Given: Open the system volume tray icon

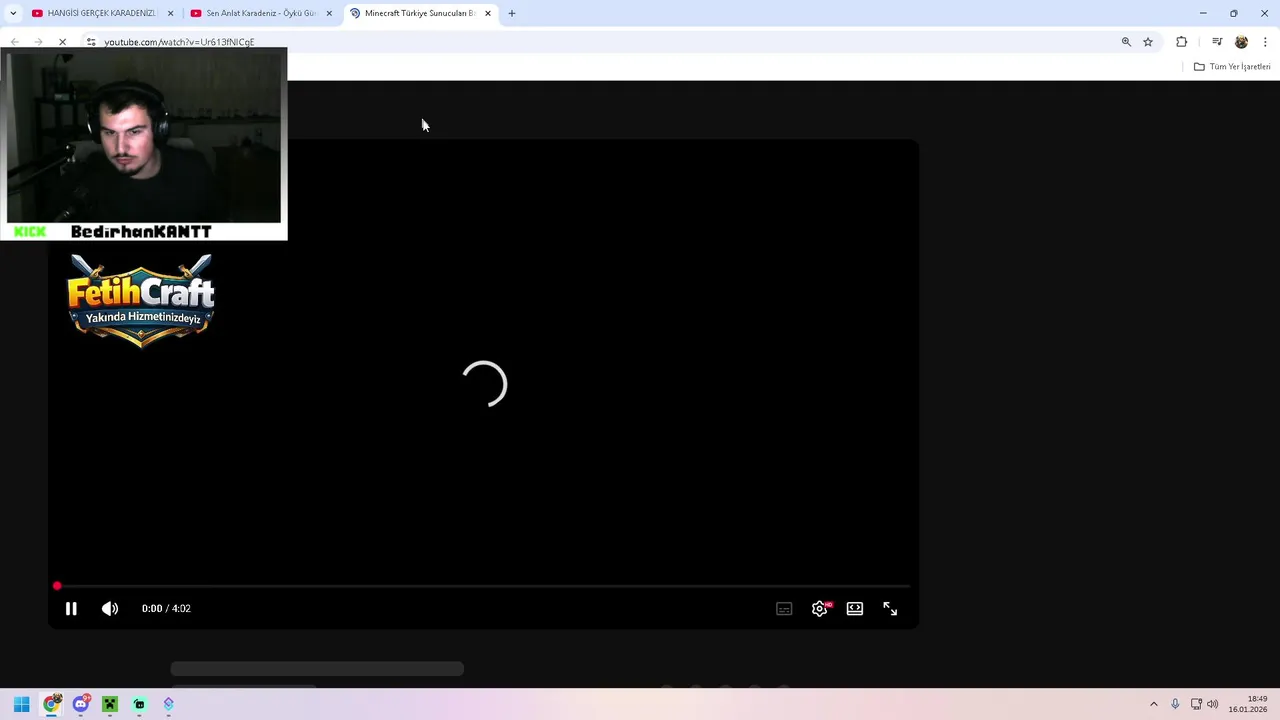Looking at the screenshot, I should click(1213, 704).
